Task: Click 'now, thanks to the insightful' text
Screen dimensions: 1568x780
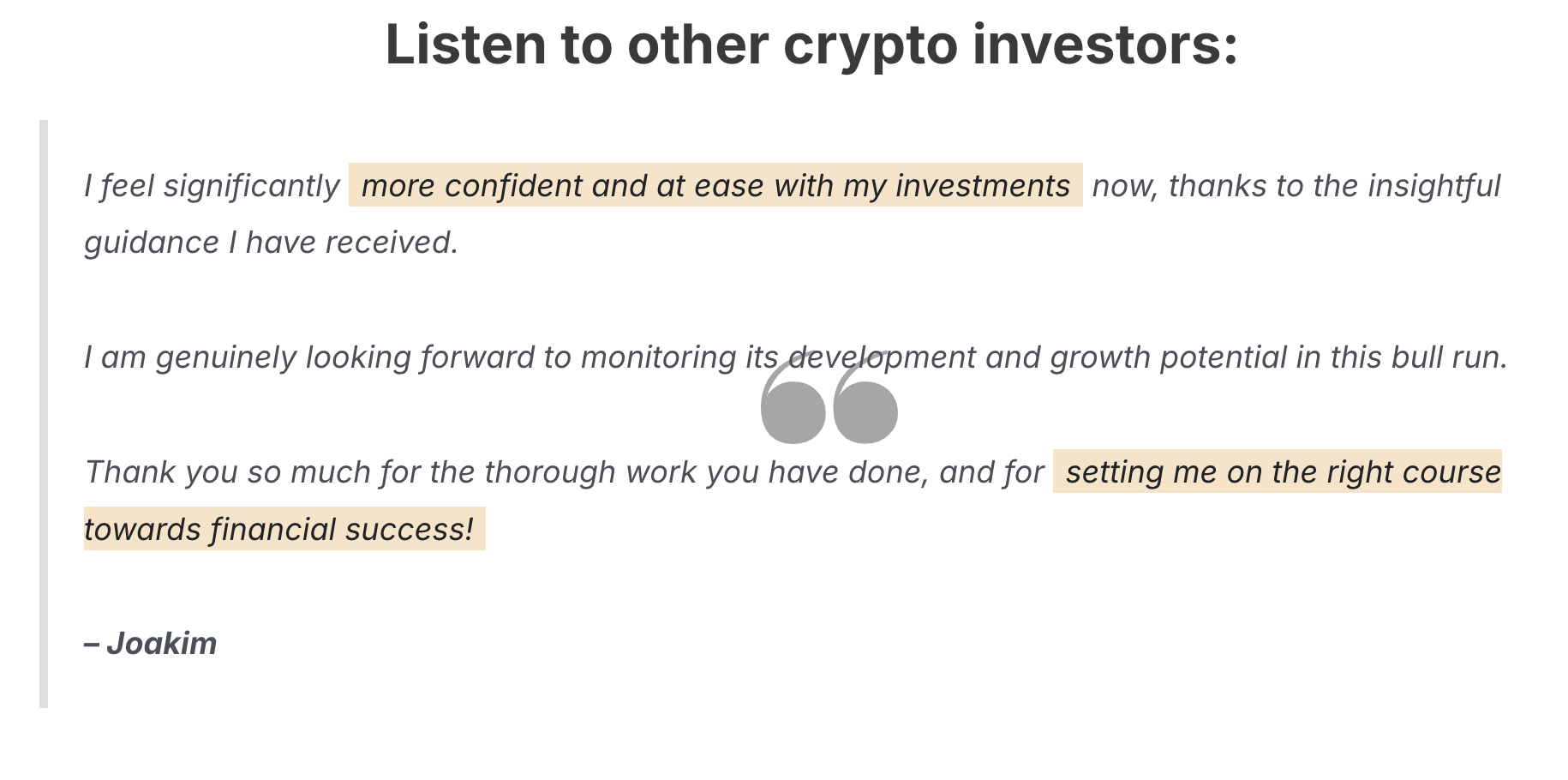Action: (x=1296, y=185)
